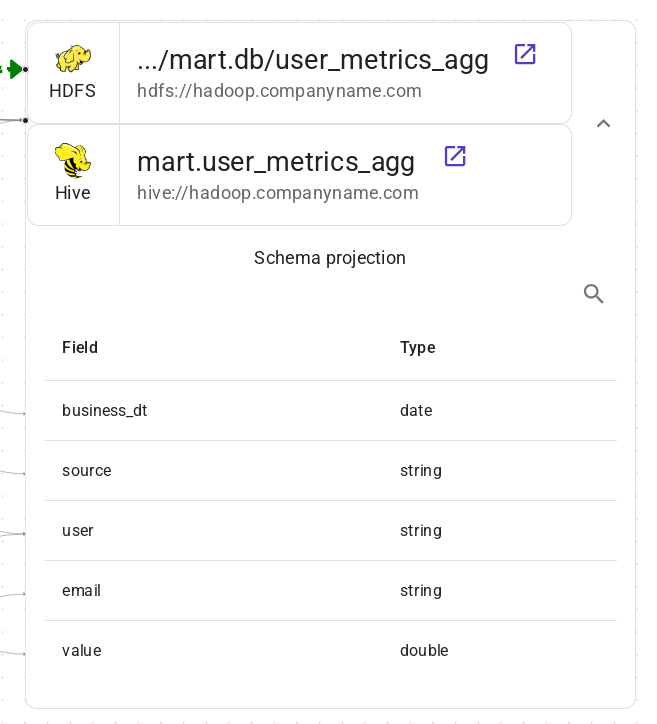The image size is (657, 724).
Task: Click the Type column header
Action: click(x=418, y=348)
